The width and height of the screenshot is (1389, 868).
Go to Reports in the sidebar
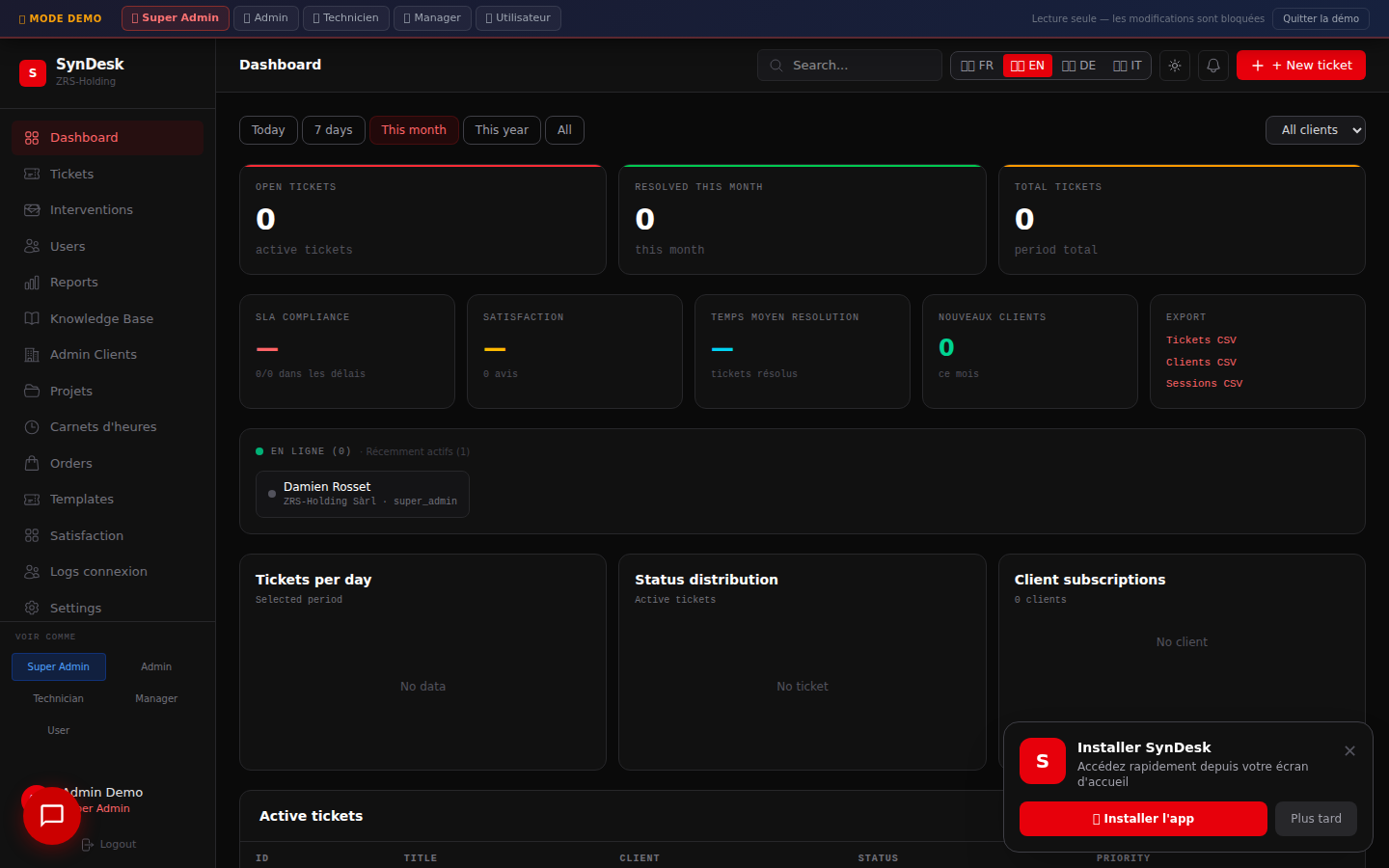tap(73, 283)
